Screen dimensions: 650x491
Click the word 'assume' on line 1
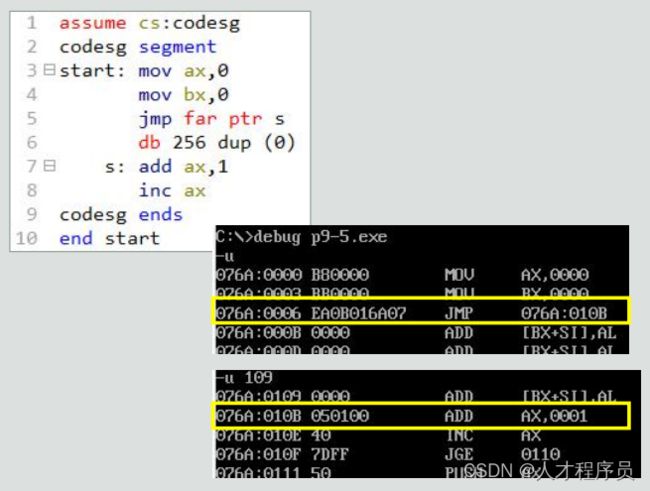pos(92,23)
